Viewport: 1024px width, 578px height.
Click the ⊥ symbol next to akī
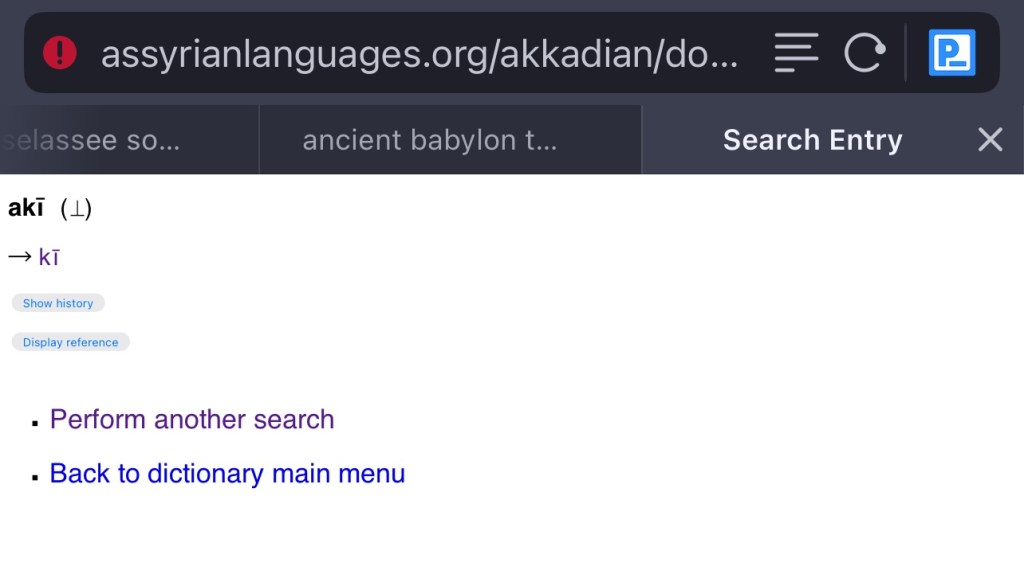[x=76, y=209]
